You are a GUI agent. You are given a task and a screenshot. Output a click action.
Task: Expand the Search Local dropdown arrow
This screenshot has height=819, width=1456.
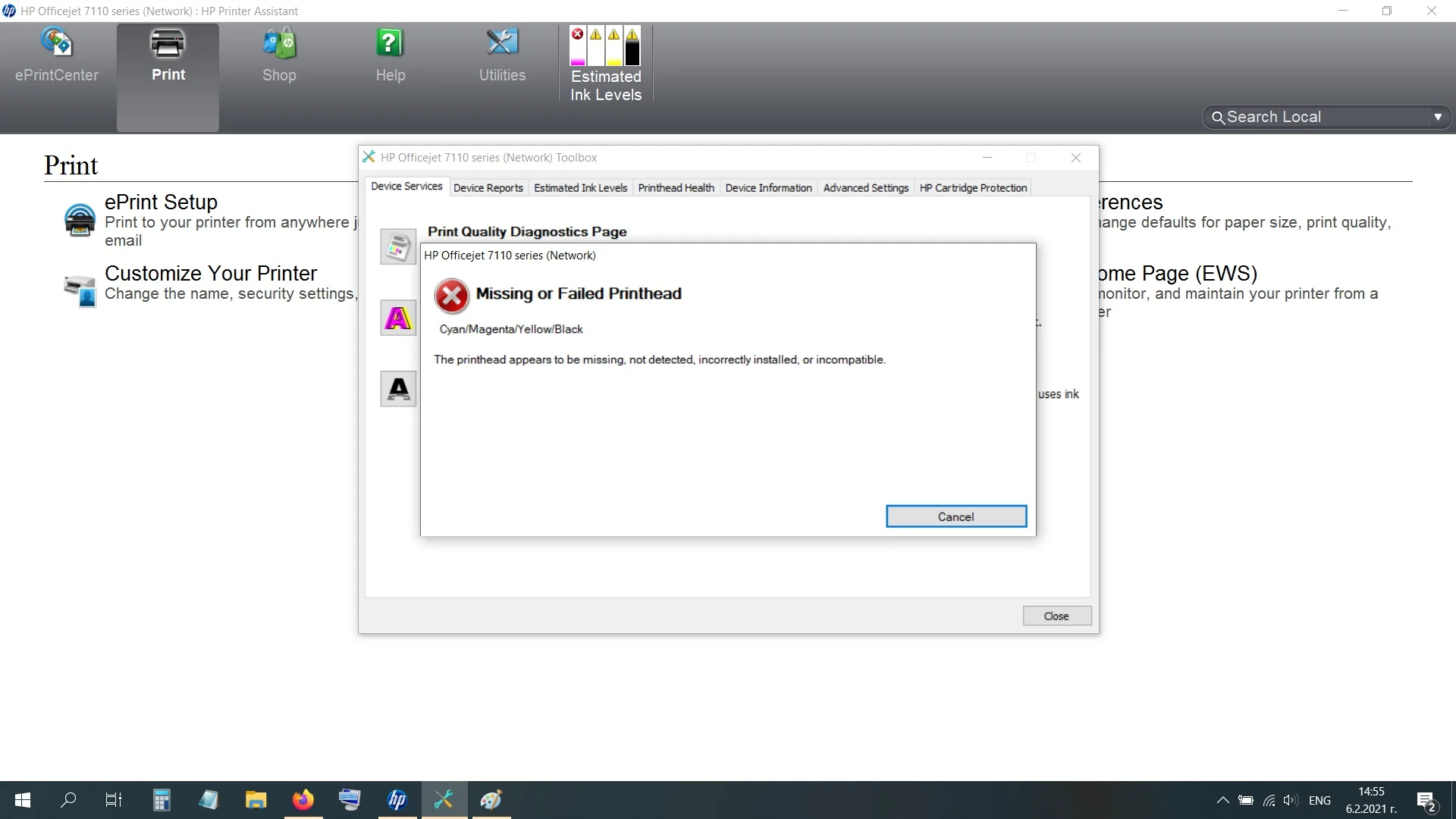[1437, 117]
